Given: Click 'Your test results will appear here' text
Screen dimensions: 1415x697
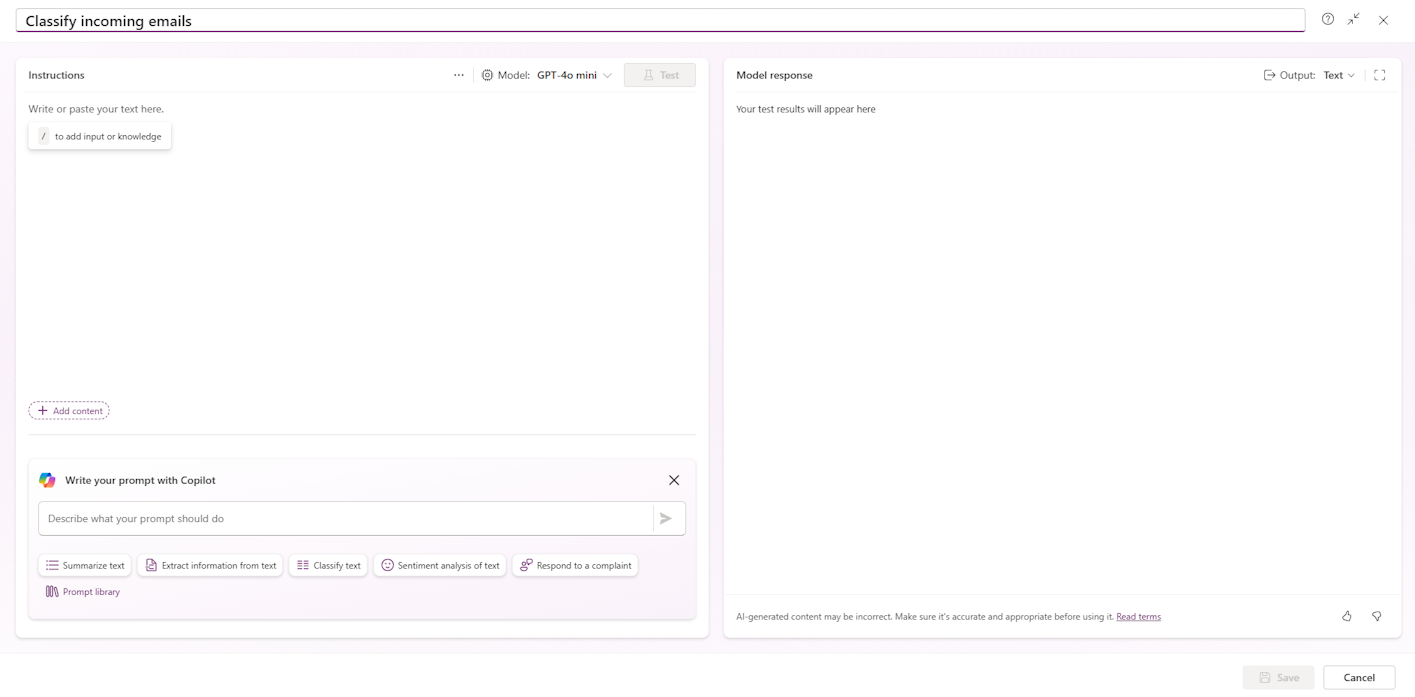Looking at the screenshot, I should pyautogui.click(x=805, y=109).
